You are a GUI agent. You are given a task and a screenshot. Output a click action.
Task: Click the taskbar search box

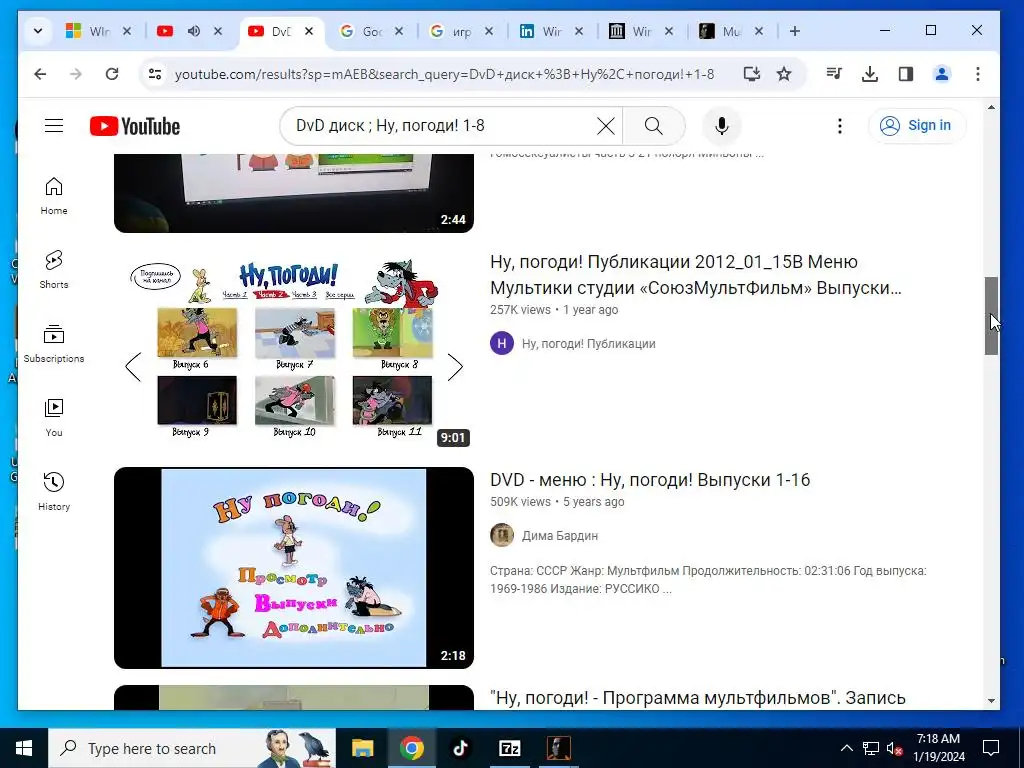(x=192, y=748)
